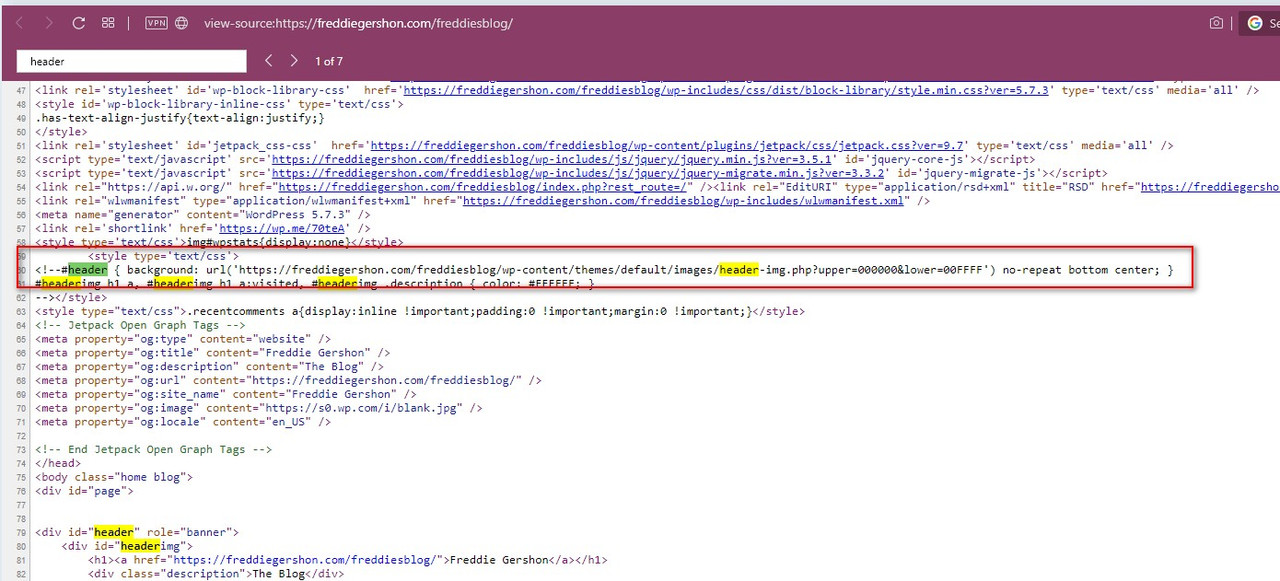Click the og:title 'Freddie Gershon' line
Viewport: 1280px width, 581px height.
pos(213,354)
